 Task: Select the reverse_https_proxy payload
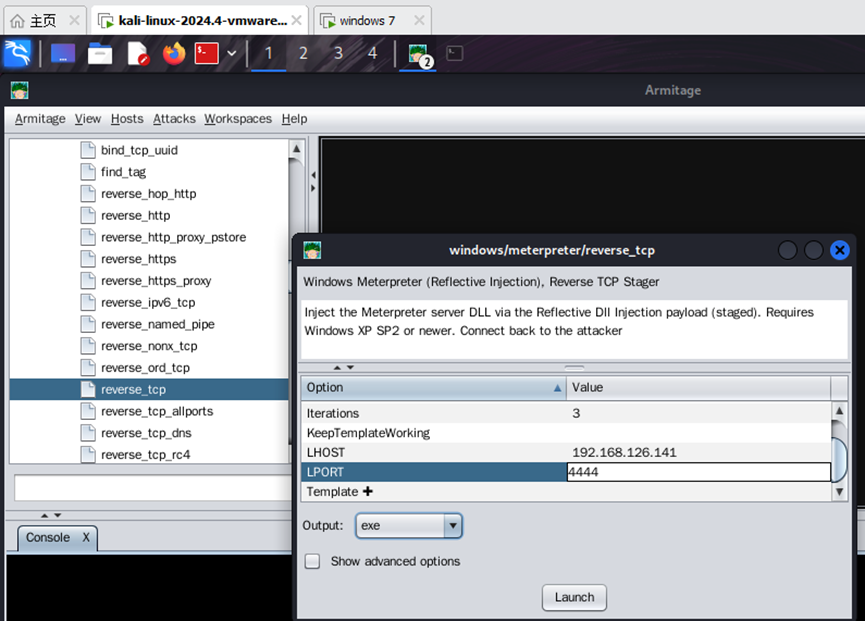pyautogui.click(x=156, y=281)
